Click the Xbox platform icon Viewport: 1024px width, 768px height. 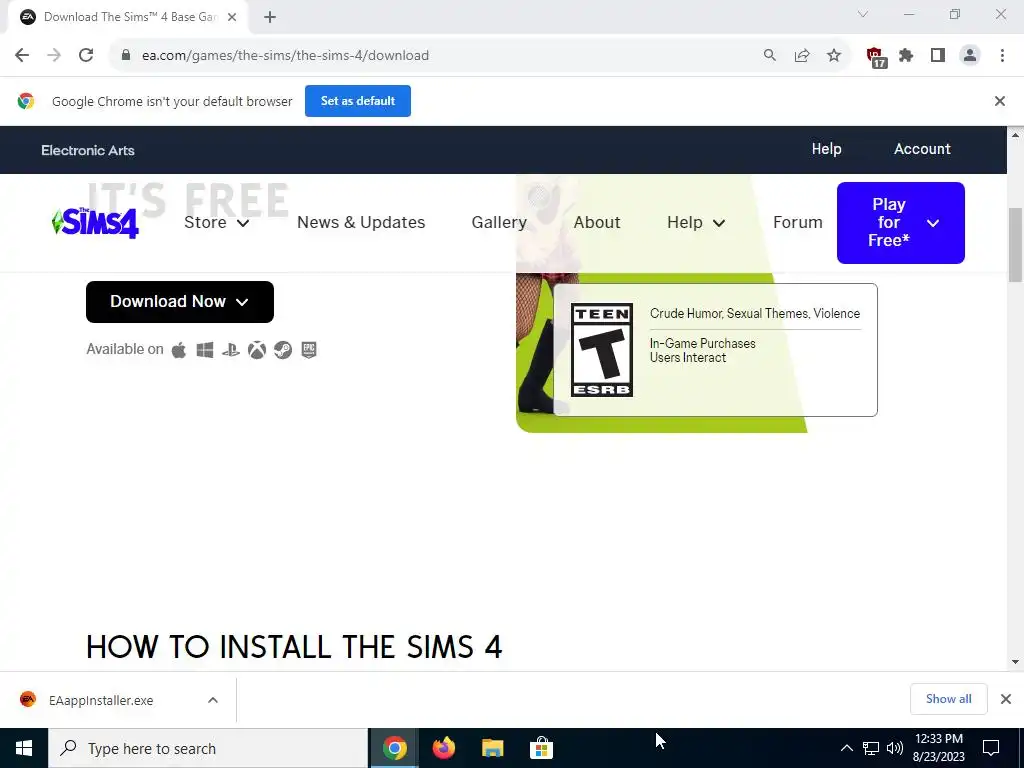tap(257, 350)
